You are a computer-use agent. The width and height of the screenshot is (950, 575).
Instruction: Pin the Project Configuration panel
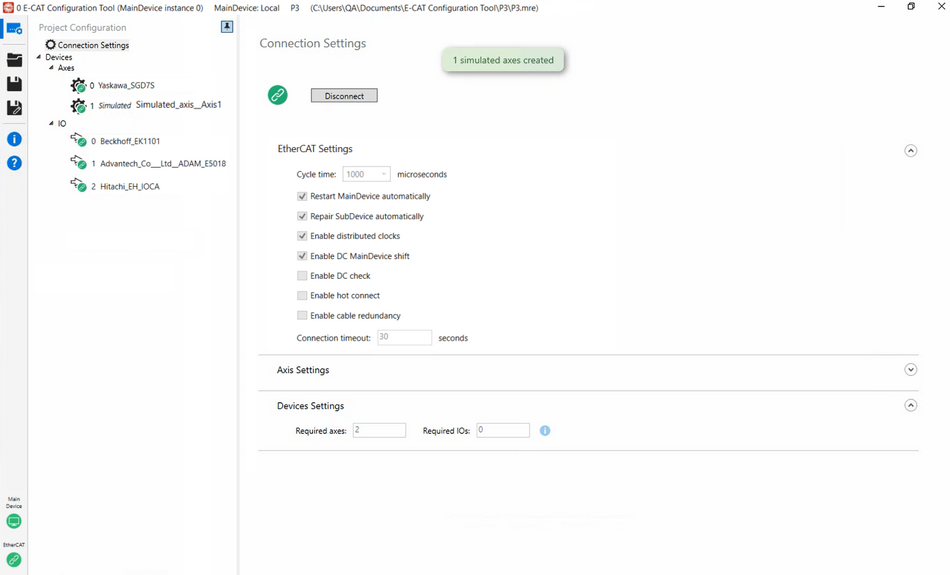(x=227, y=27)
